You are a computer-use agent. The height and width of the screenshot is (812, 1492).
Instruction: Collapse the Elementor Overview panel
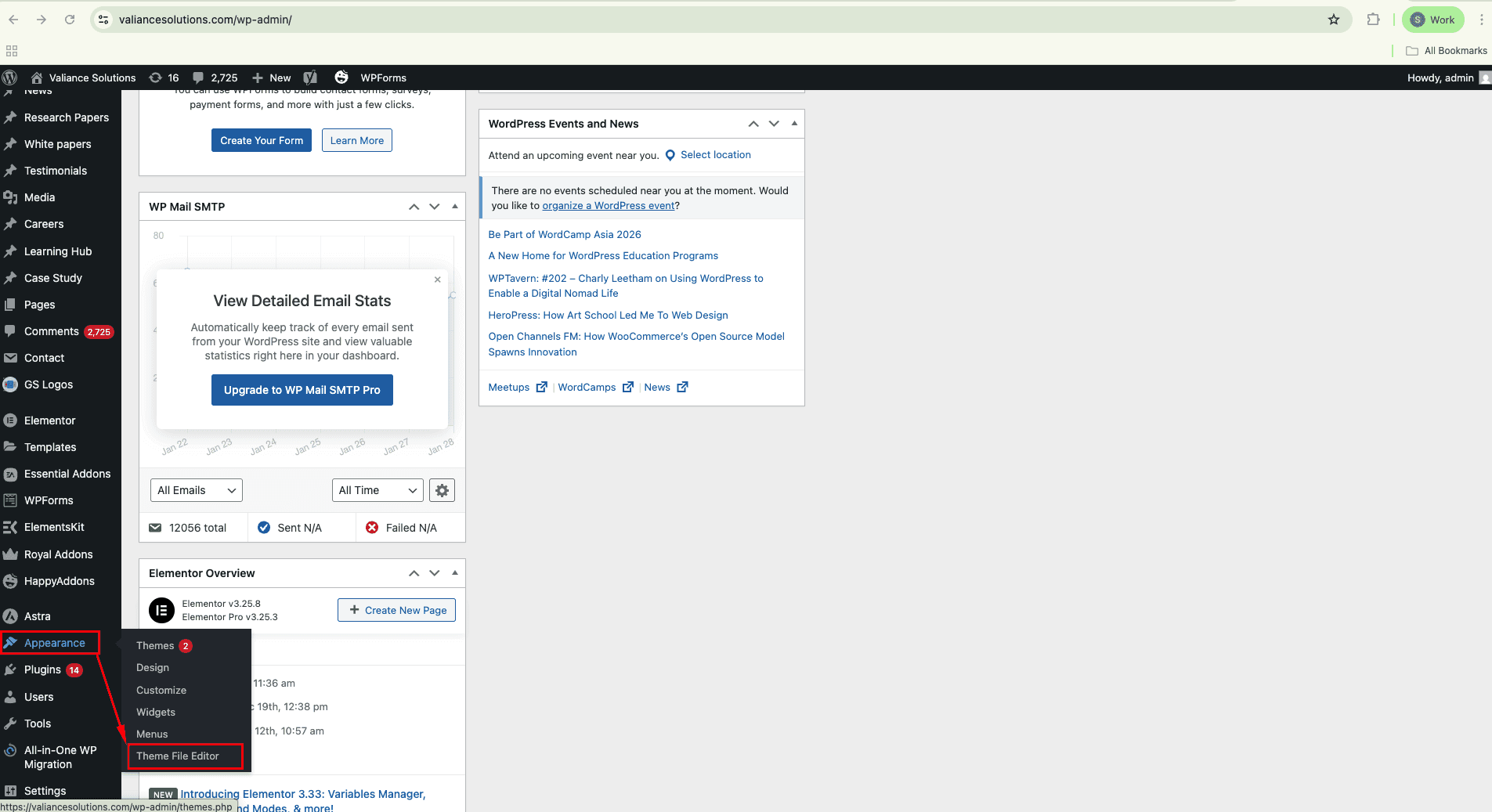click(x=455, y=573)
